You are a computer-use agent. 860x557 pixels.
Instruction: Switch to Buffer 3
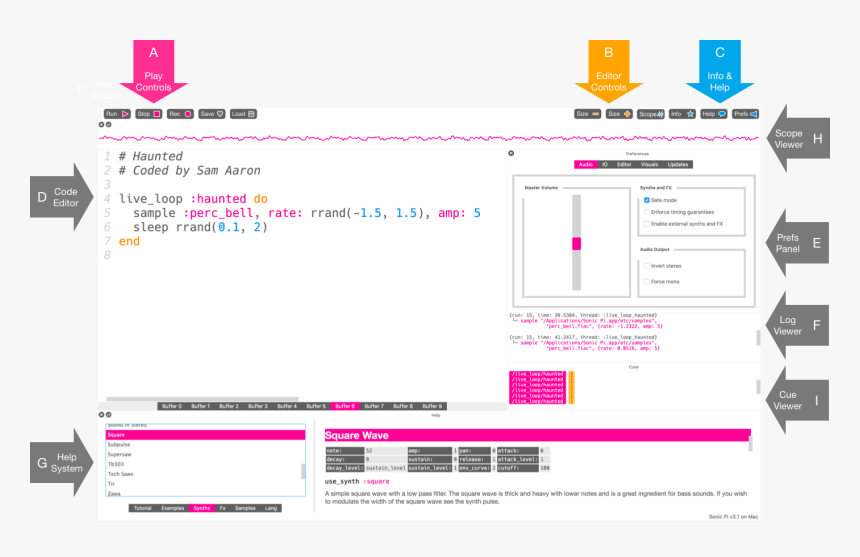pyautogui.click(x=258, y=406)
